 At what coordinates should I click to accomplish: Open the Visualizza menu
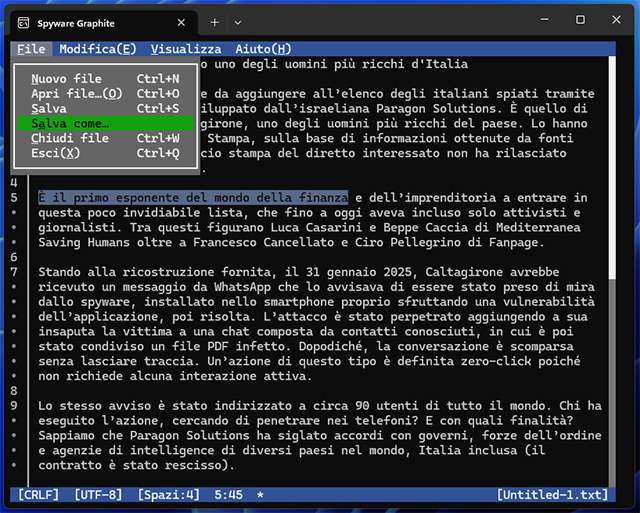[x=186, y=49]
